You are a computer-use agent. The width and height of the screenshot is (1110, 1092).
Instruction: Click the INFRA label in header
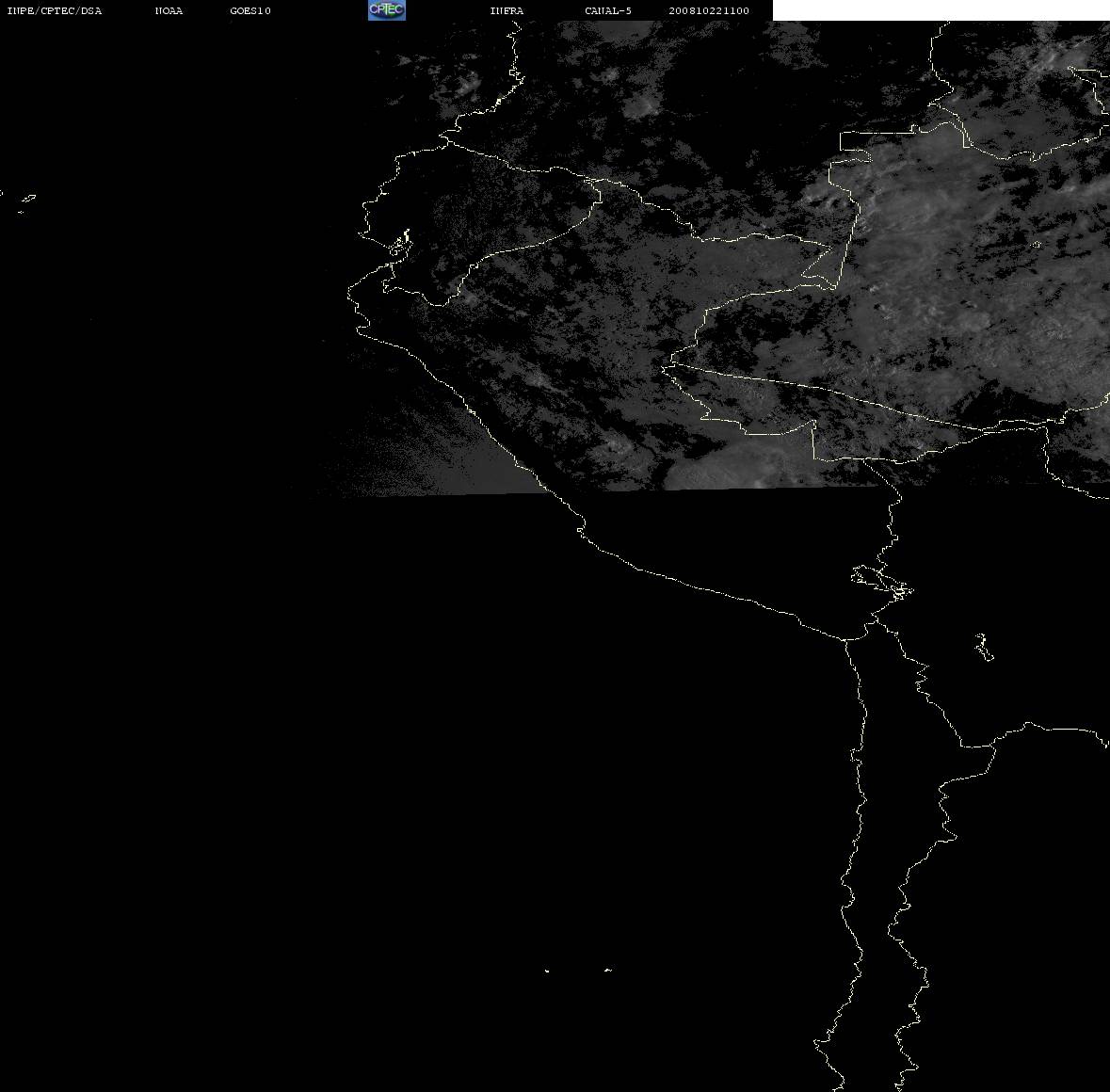pyautogui.click(x=507, y=10)
